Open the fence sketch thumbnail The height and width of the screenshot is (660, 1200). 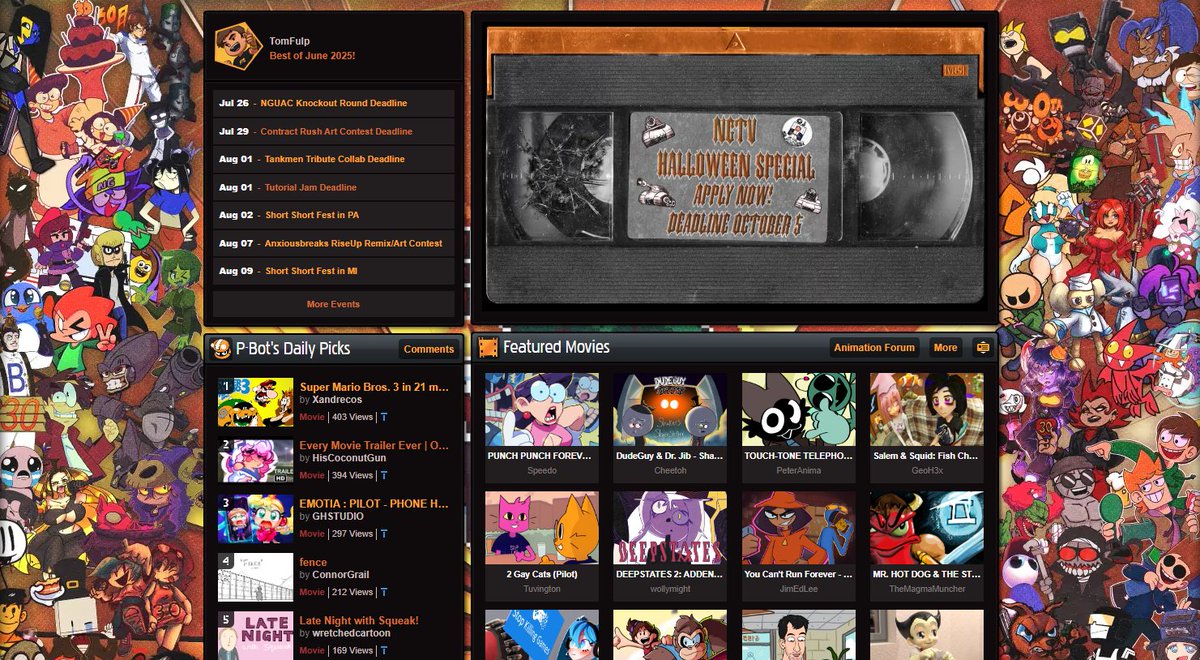[x=256, y=578]
